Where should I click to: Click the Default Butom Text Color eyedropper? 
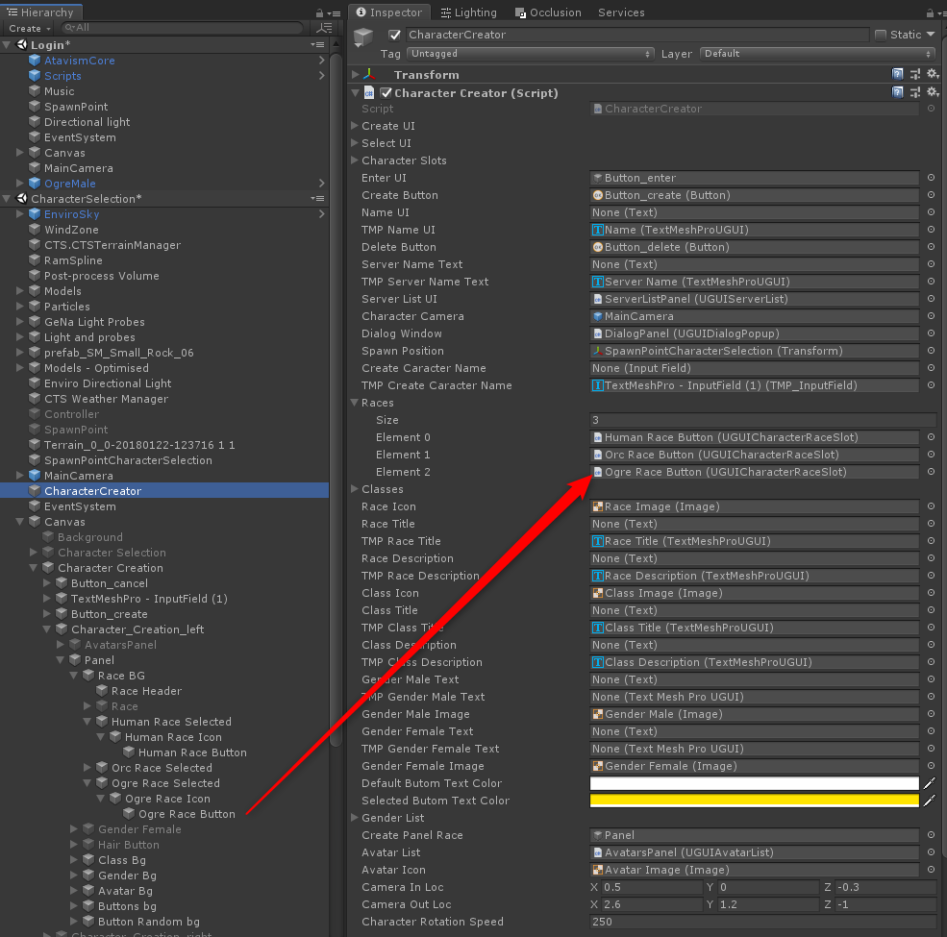929,783
